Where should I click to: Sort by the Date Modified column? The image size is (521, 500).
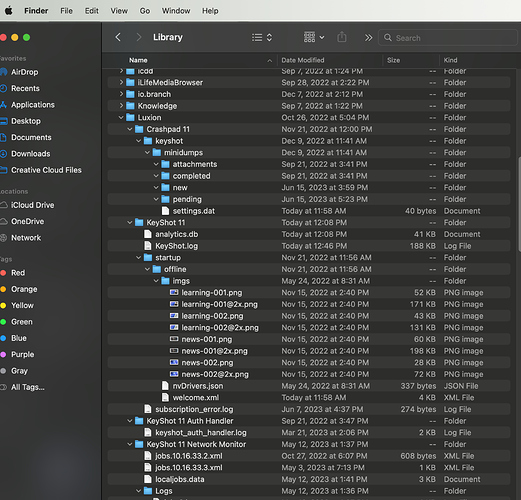(303, 60)
